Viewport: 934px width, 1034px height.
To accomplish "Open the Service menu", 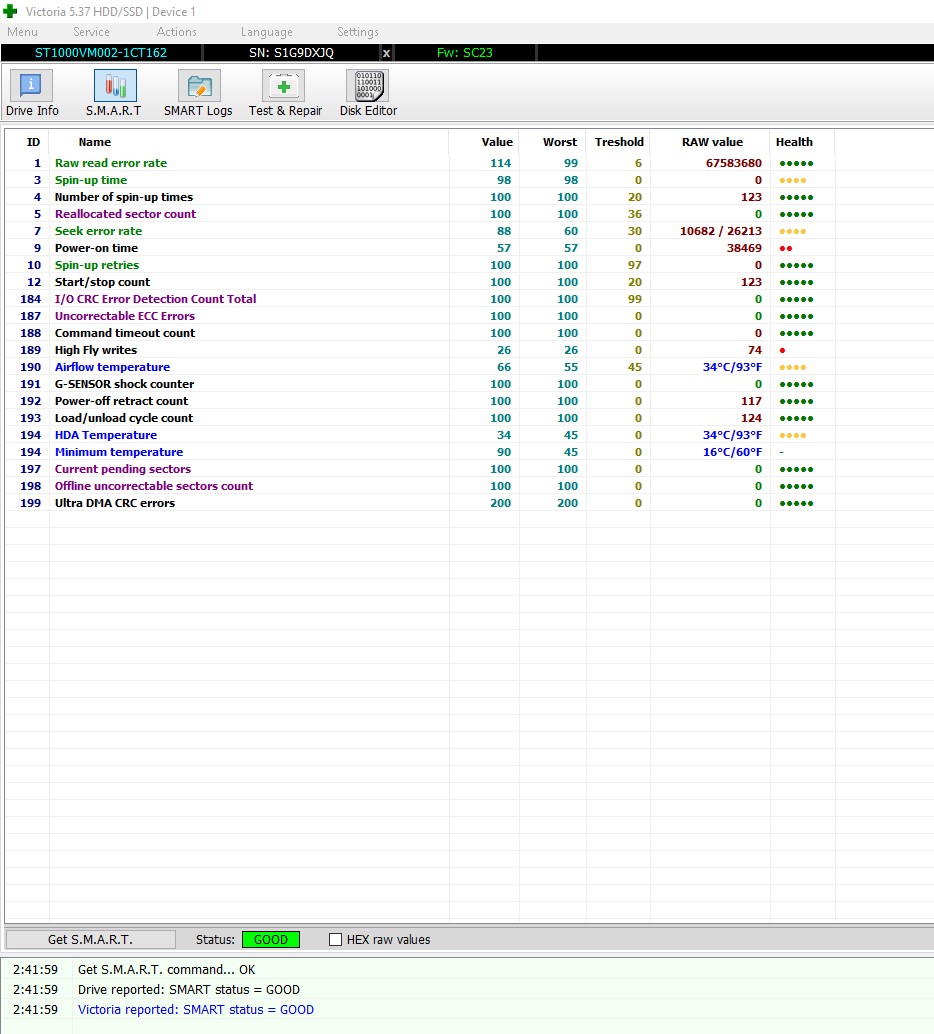I will tap(91, 32).
